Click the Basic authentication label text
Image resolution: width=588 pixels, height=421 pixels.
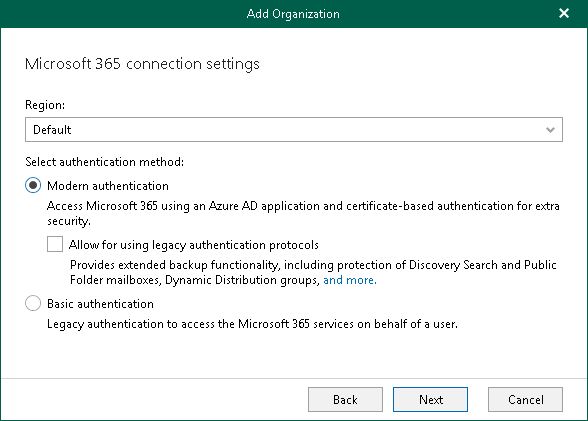point(100,304)
